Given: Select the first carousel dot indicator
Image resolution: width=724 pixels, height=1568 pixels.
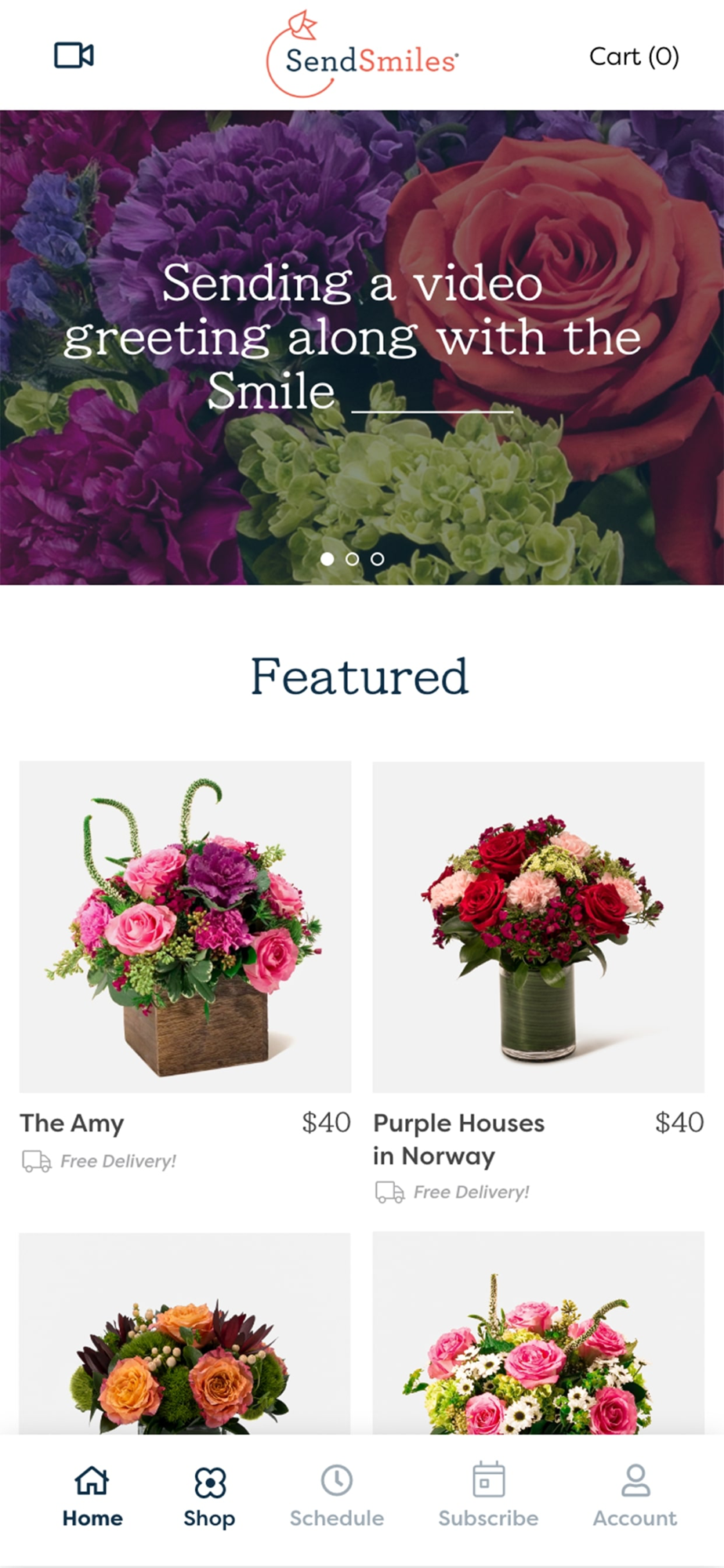Looking at the screenshot, I should pos(328,559).
